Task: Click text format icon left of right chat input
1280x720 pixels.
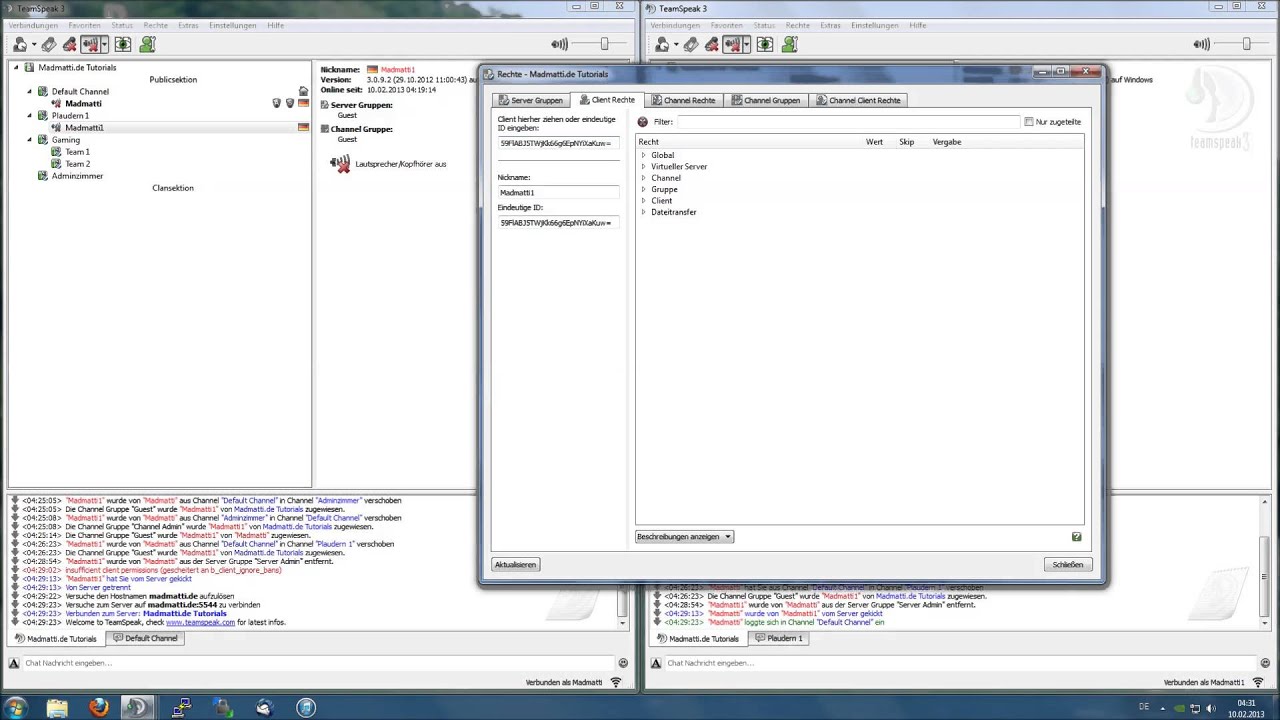Action: pyautogui.click(x=656, y=663)
